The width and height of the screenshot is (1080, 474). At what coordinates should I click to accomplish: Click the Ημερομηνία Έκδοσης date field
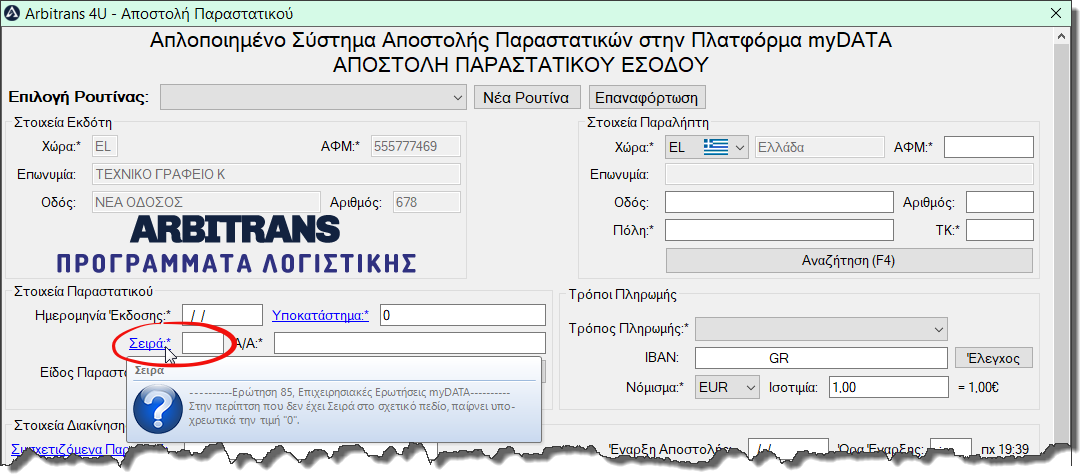click(x=222, y=316)
